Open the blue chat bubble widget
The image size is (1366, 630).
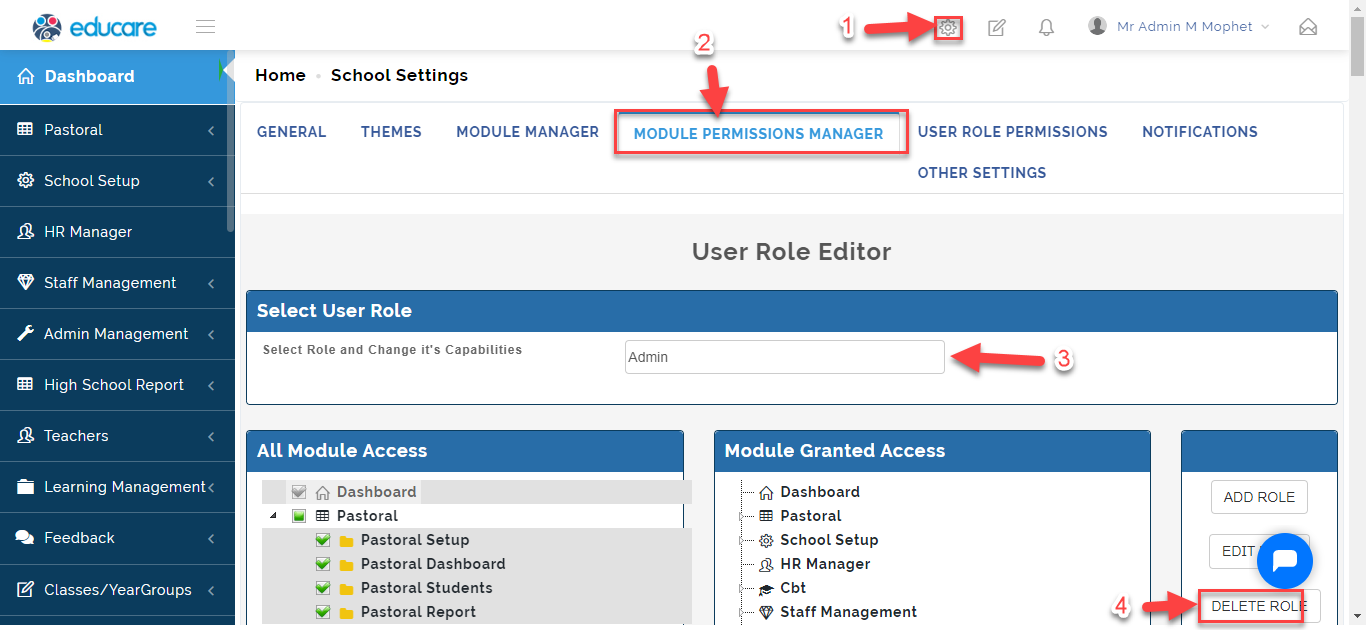tap(1284, 561)
